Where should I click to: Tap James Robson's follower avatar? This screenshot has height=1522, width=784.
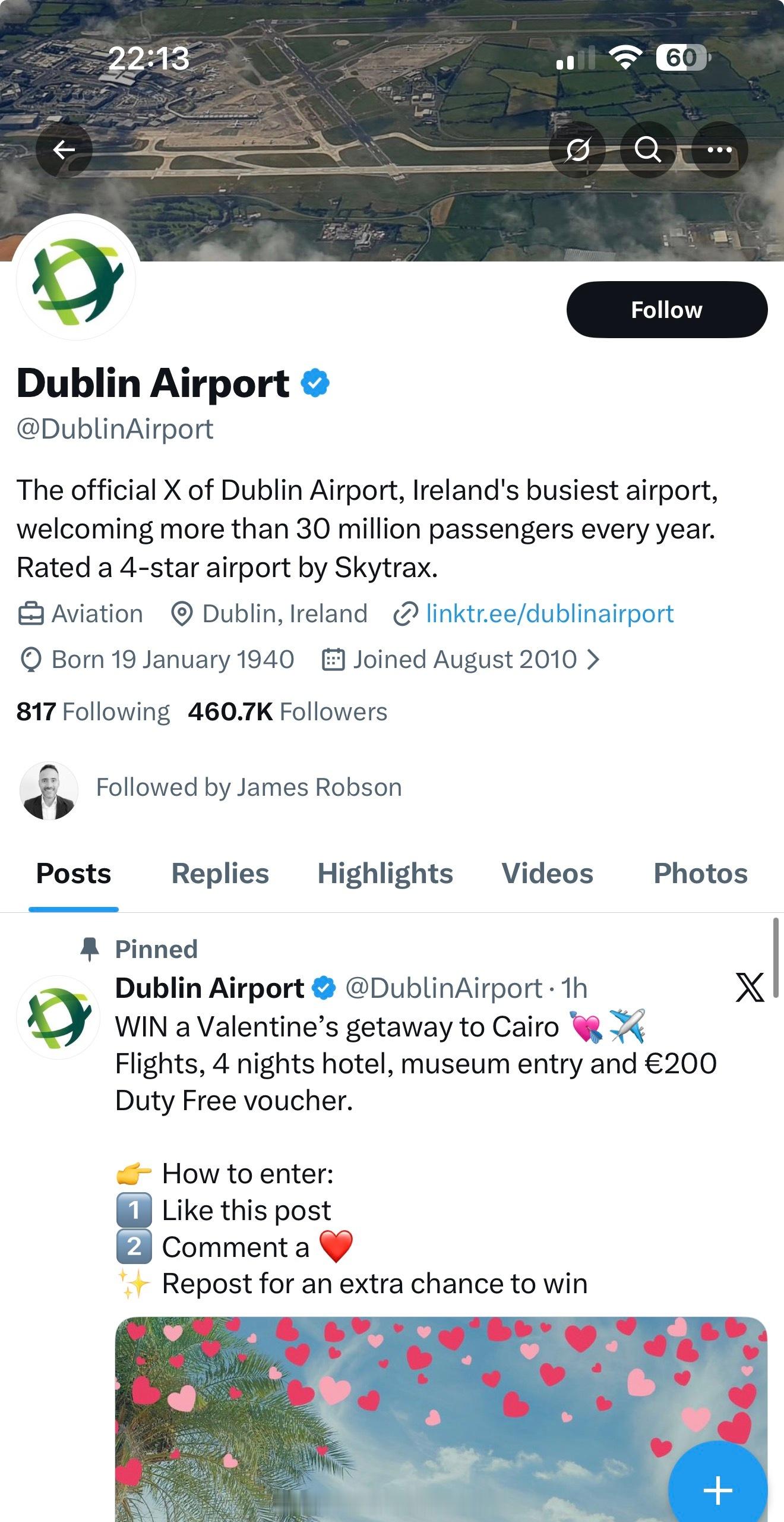[49, 790]
